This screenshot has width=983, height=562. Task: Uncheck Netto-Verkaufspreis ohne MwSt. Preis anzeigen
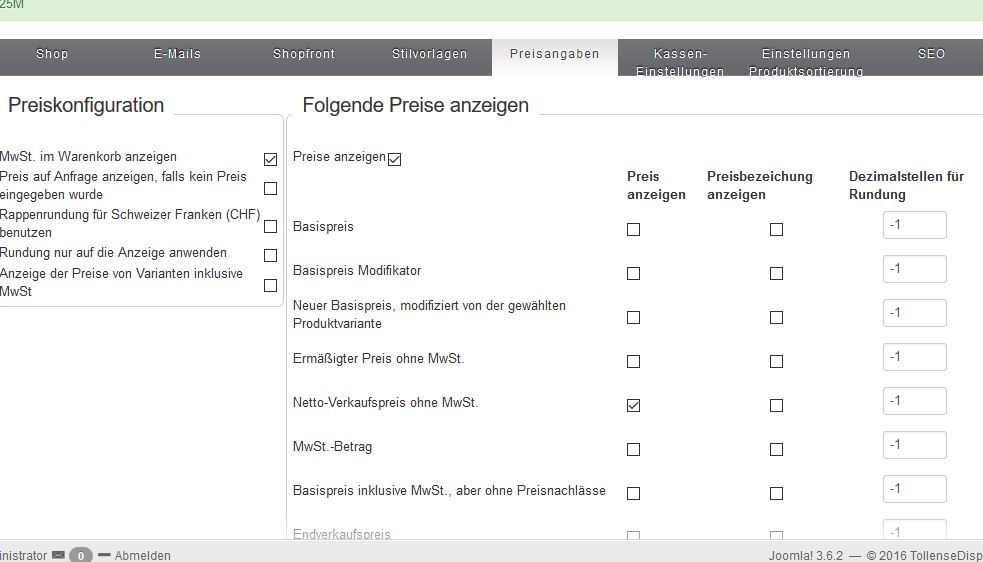[633, 405]
